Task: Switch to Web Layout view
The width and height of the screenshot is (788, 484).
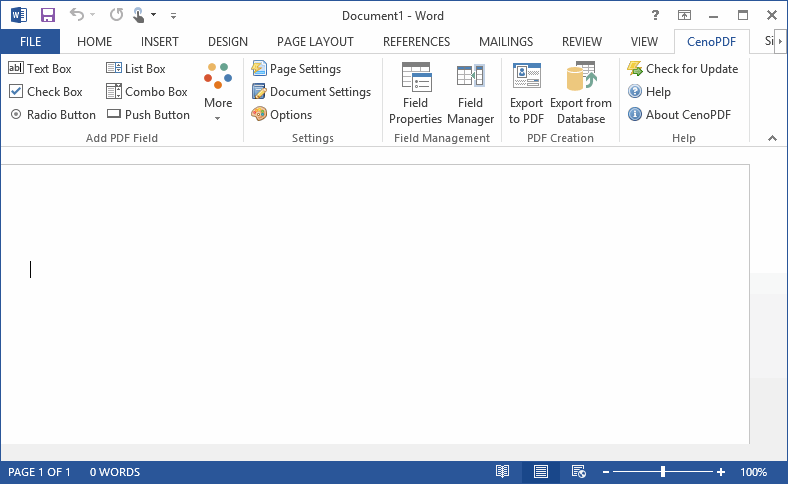Action: pos(578,472)
